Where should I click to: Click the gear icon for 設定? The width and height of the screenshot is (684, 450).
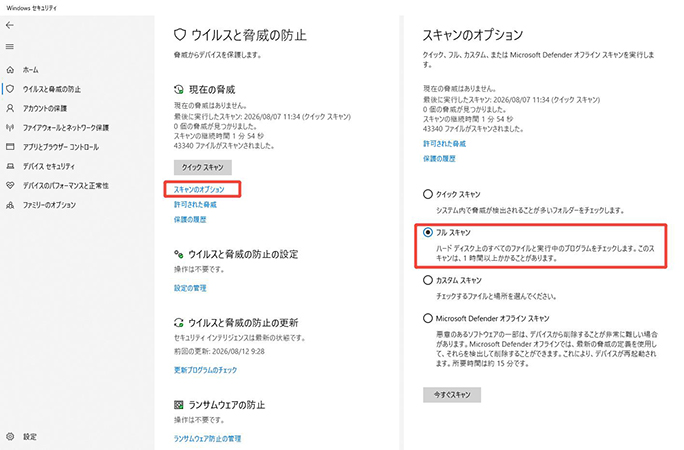[x=10, y=436]
